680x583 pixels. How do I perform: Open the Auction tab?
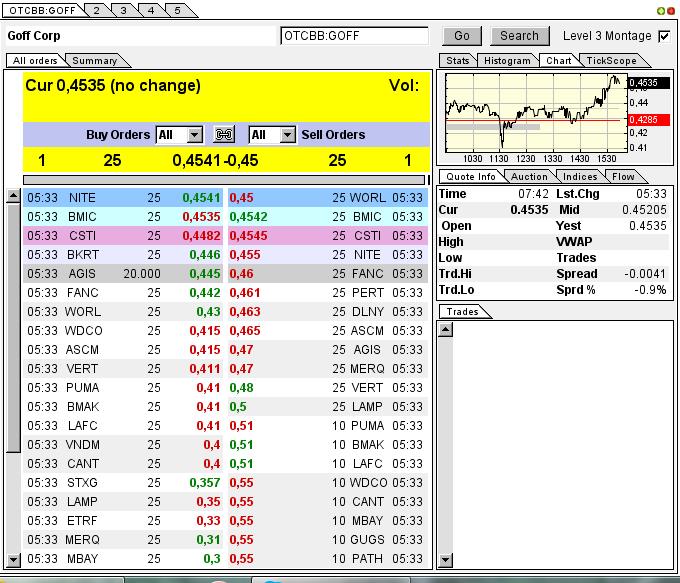(x=529, y=177)
